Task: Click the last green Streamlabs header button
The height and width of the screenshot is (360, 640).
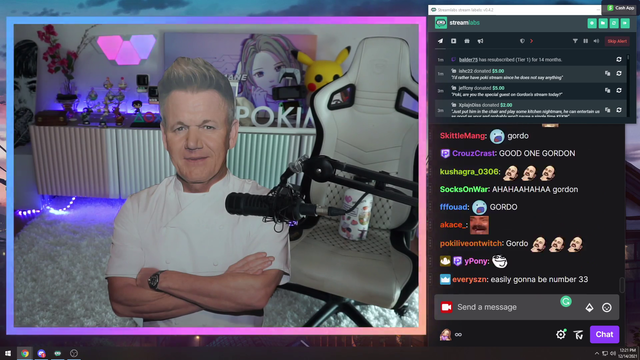Action: coord(625,23)
